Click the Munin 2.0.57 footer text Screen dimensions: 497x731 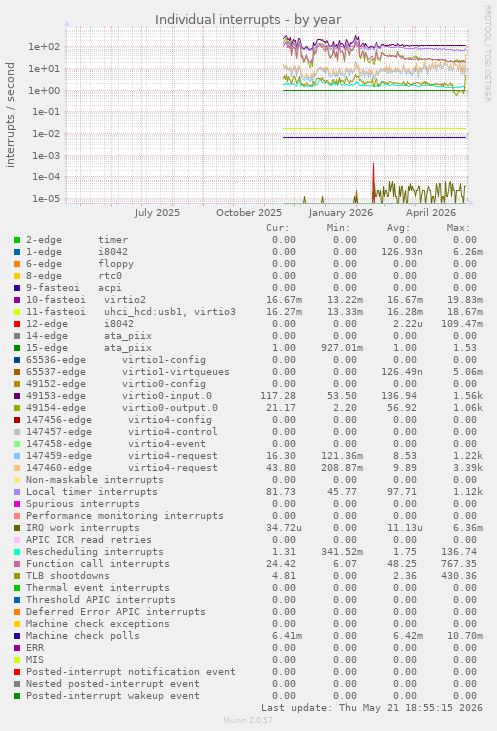pyautogui.click(x=248, y=720)
